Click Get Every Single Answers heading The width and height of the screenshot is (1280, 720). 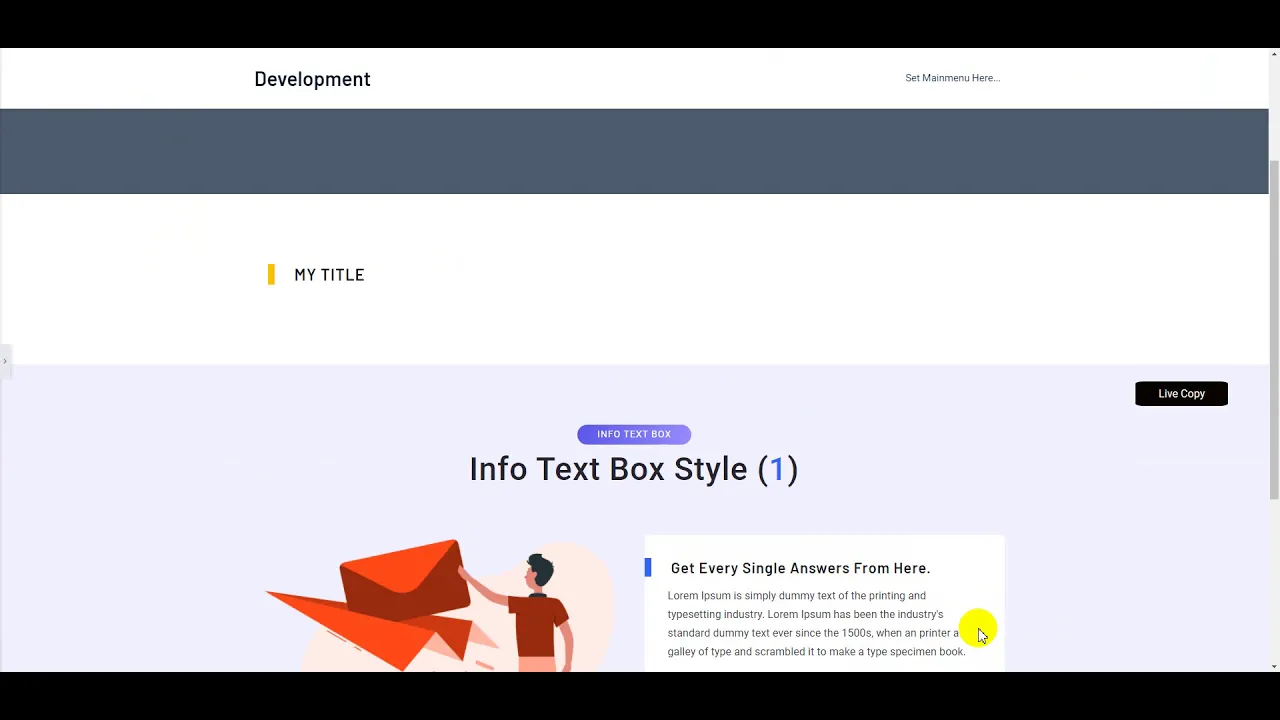tap(800, 568)
